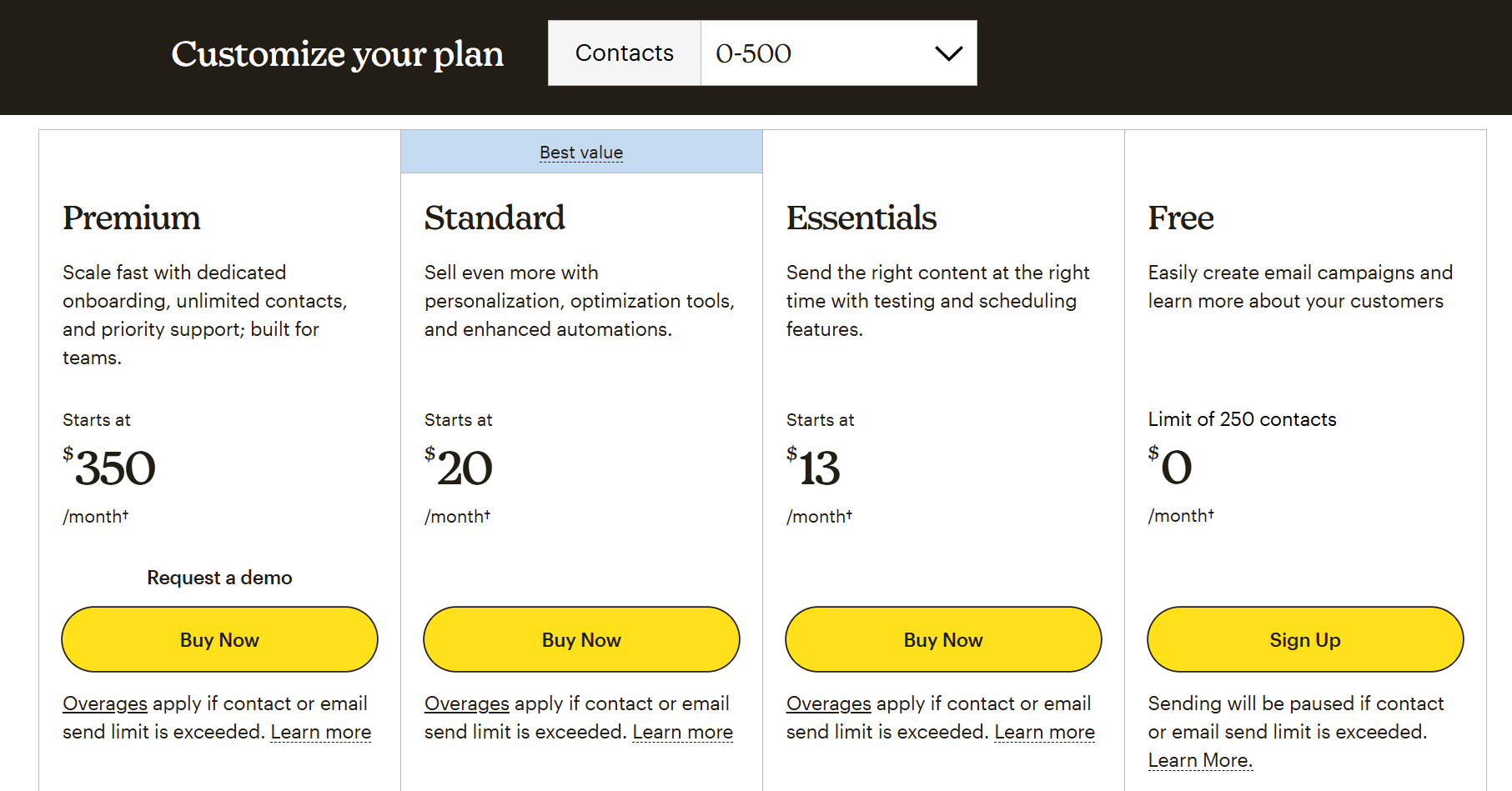Expand the 0-500 selector chevron

coord(947,53)
